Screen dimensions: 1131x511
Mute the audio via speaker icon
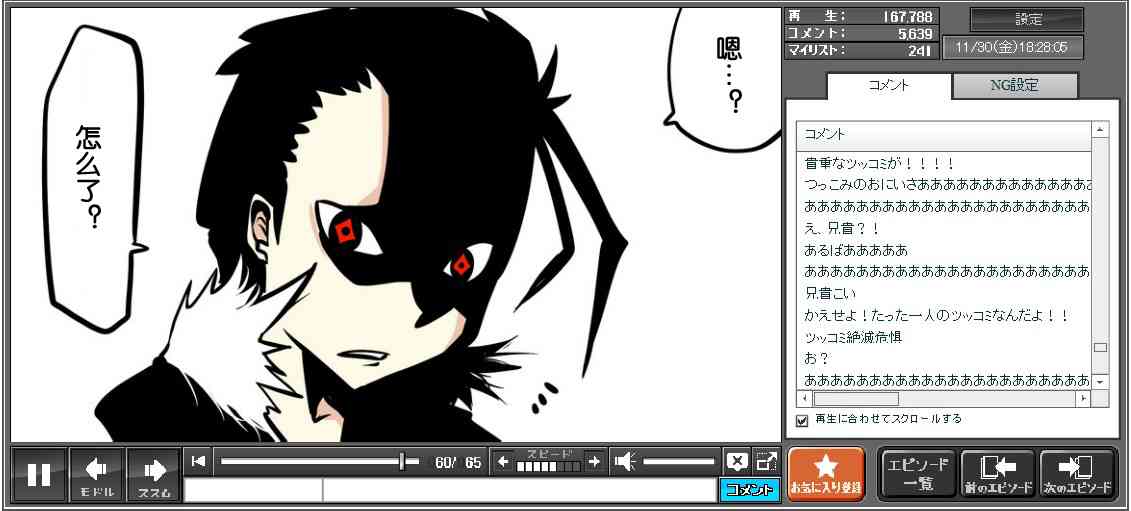pyautogui.click(x=625, y=461)
